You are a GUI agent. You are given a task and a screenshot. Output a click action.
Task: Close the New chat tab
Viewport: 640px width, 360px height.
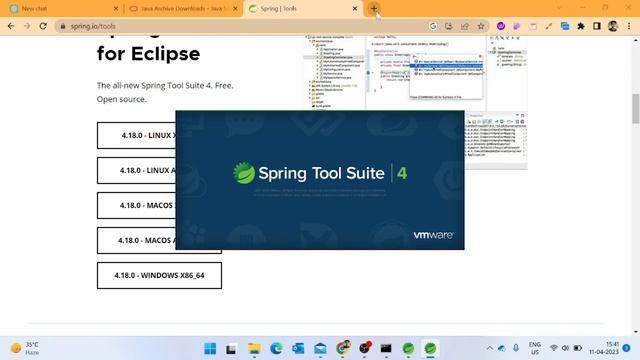click(x=116, y=9)
